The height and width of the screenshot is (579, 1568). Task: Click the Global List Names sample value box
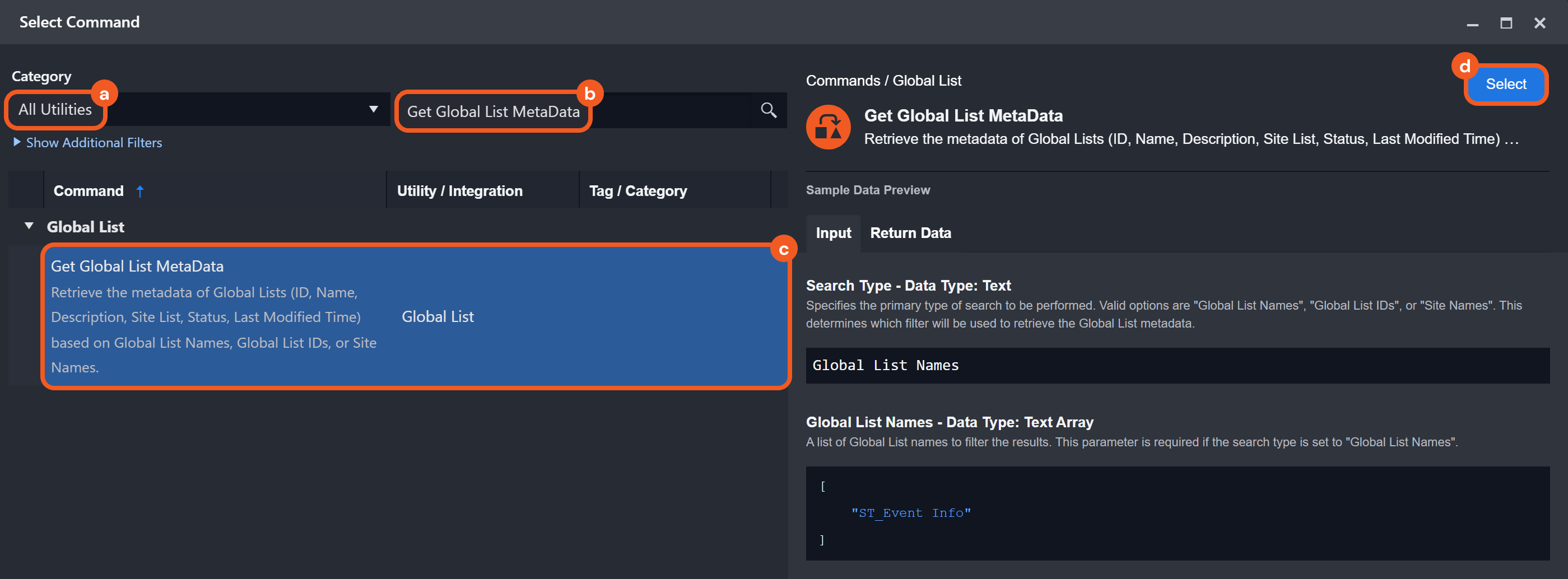coord(1176,366)
